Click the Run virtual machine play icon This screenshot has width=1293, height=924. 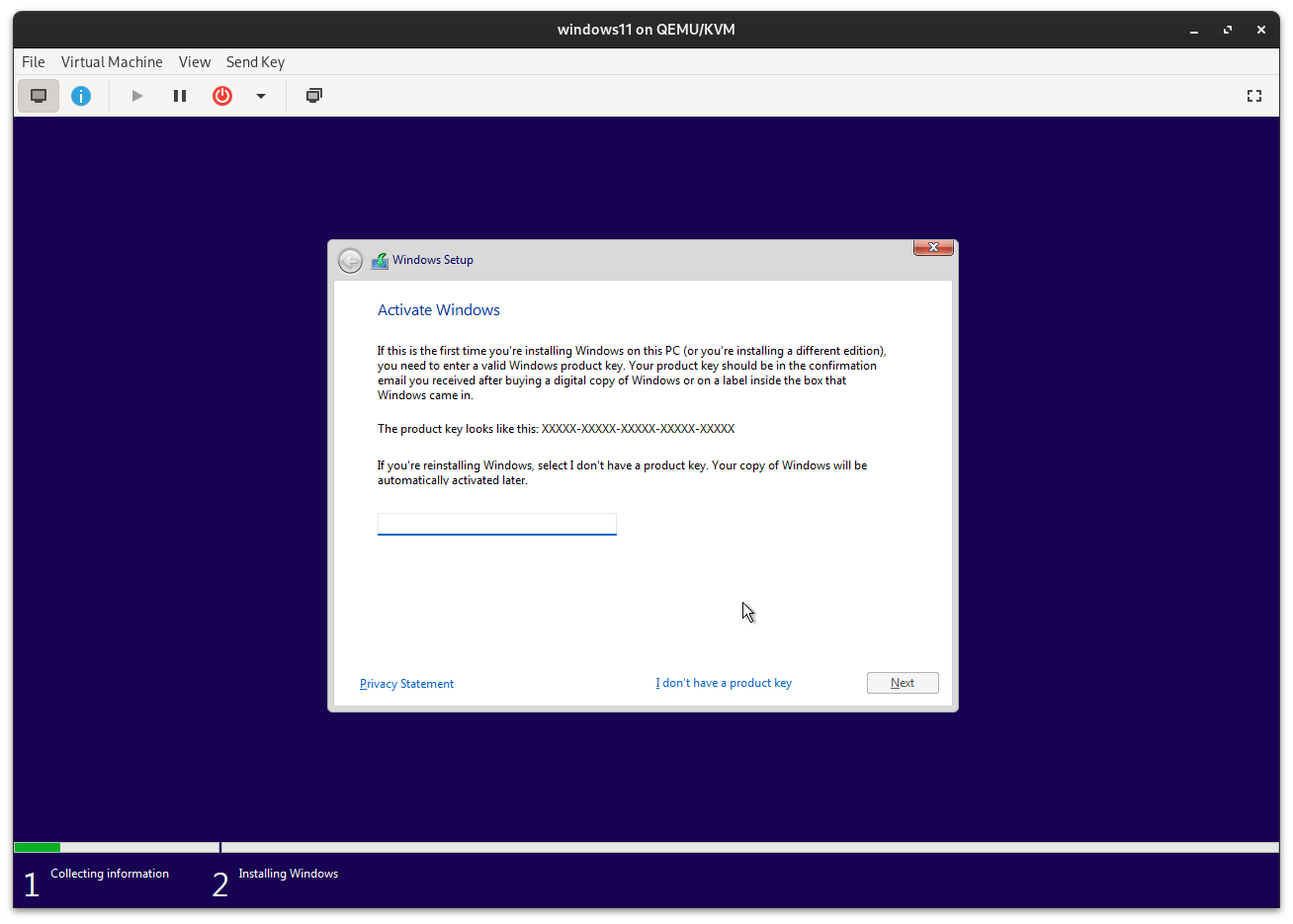(x=137, y=96)
